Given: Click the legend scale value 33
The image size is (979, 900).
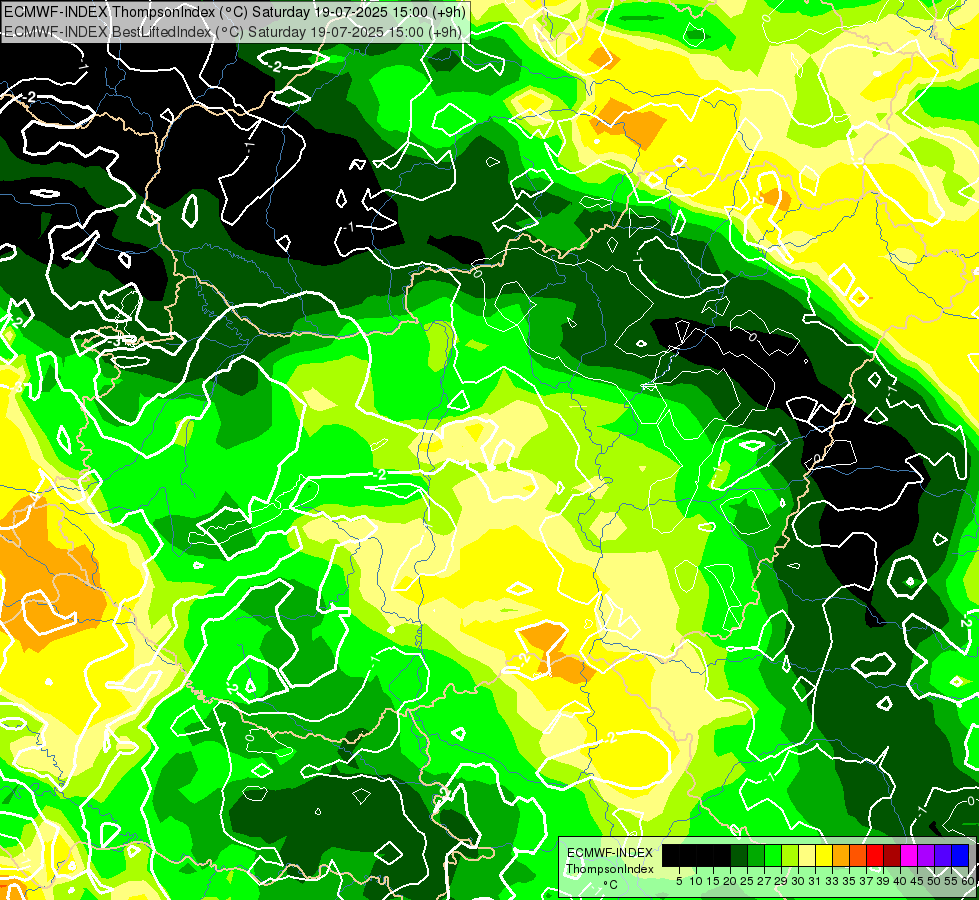Looking at the screenshot, I should 832,881.
